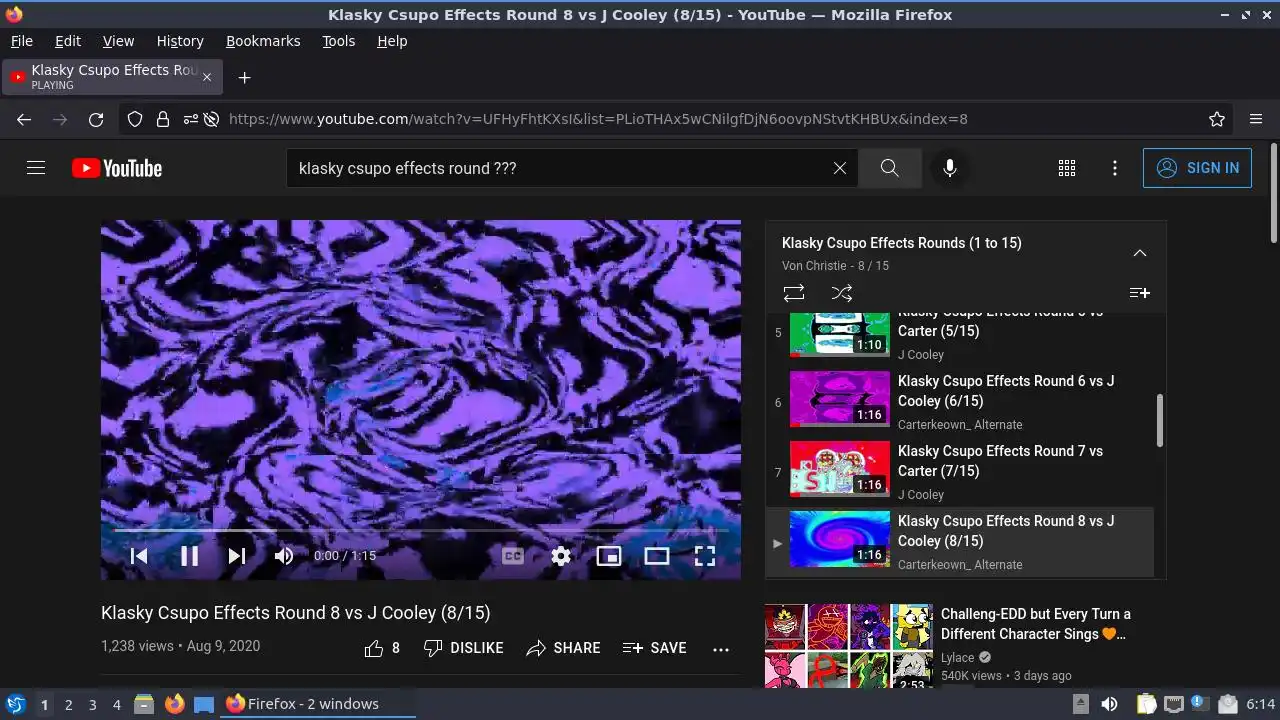Open the Help menu

392,41
